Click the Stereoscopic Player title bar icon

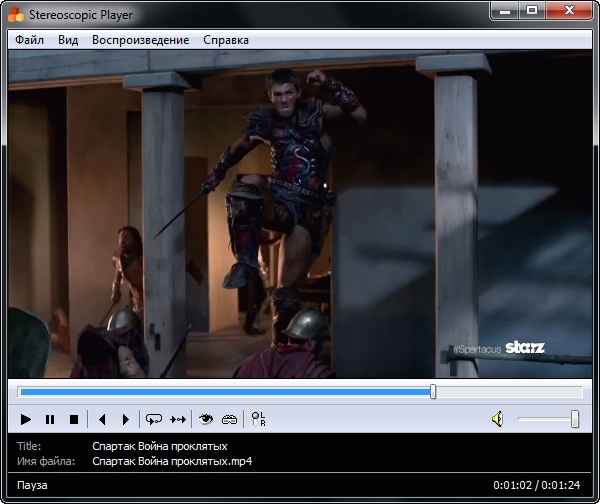[x=17, y=14]
